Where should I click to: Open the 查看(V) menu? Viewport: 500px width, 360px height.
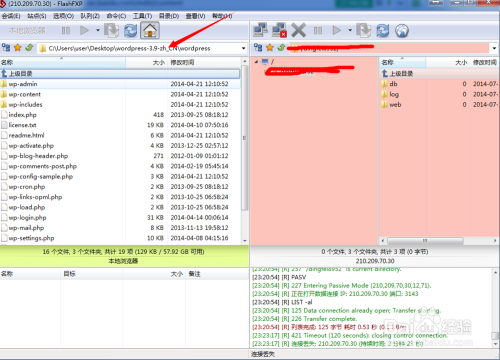pos(195,16)
